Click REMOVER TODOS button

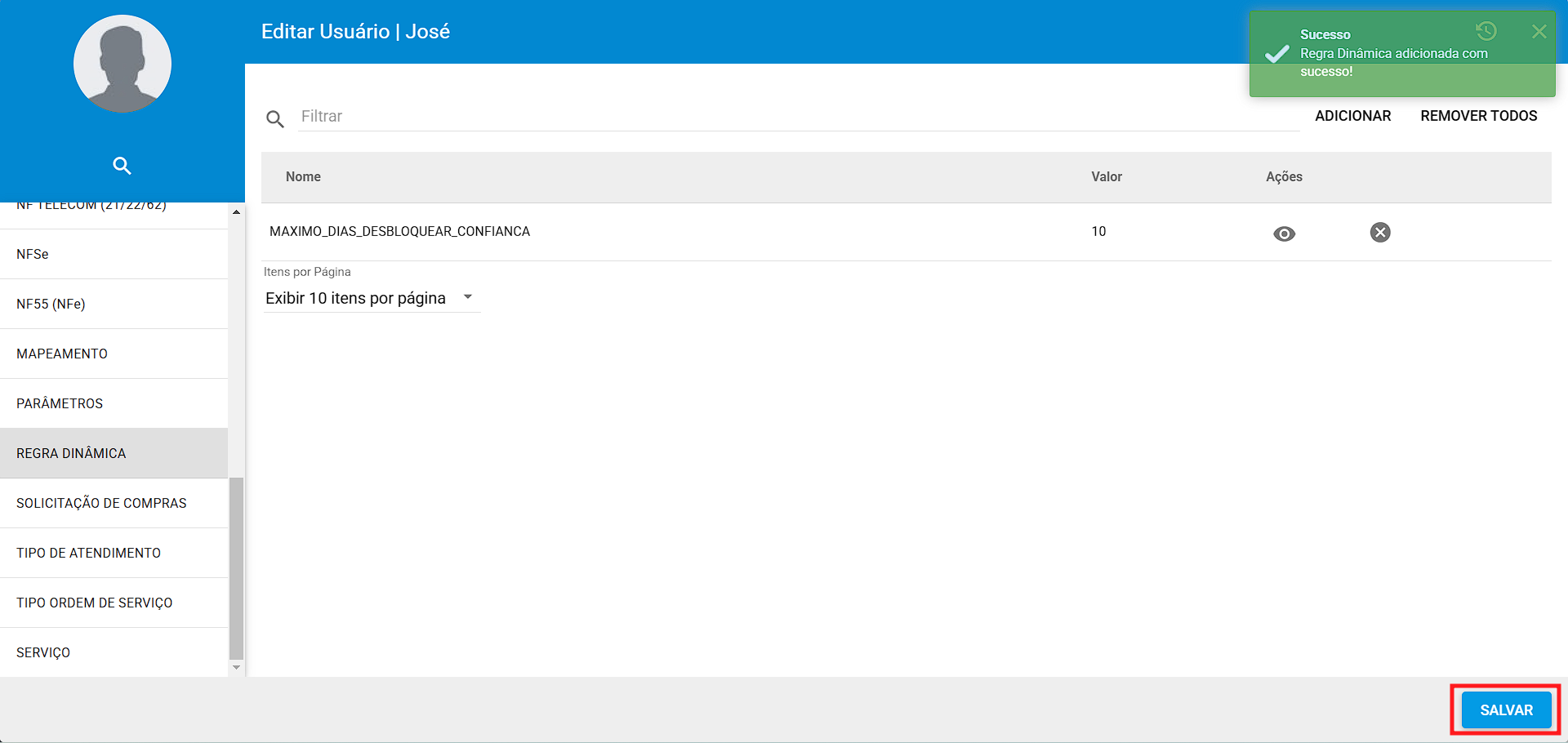(1478, 116)
